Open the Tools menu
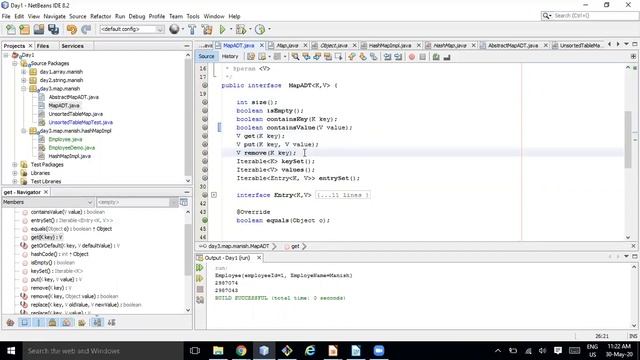The height and width of the screenshot is (360, 640). [193, 16]
